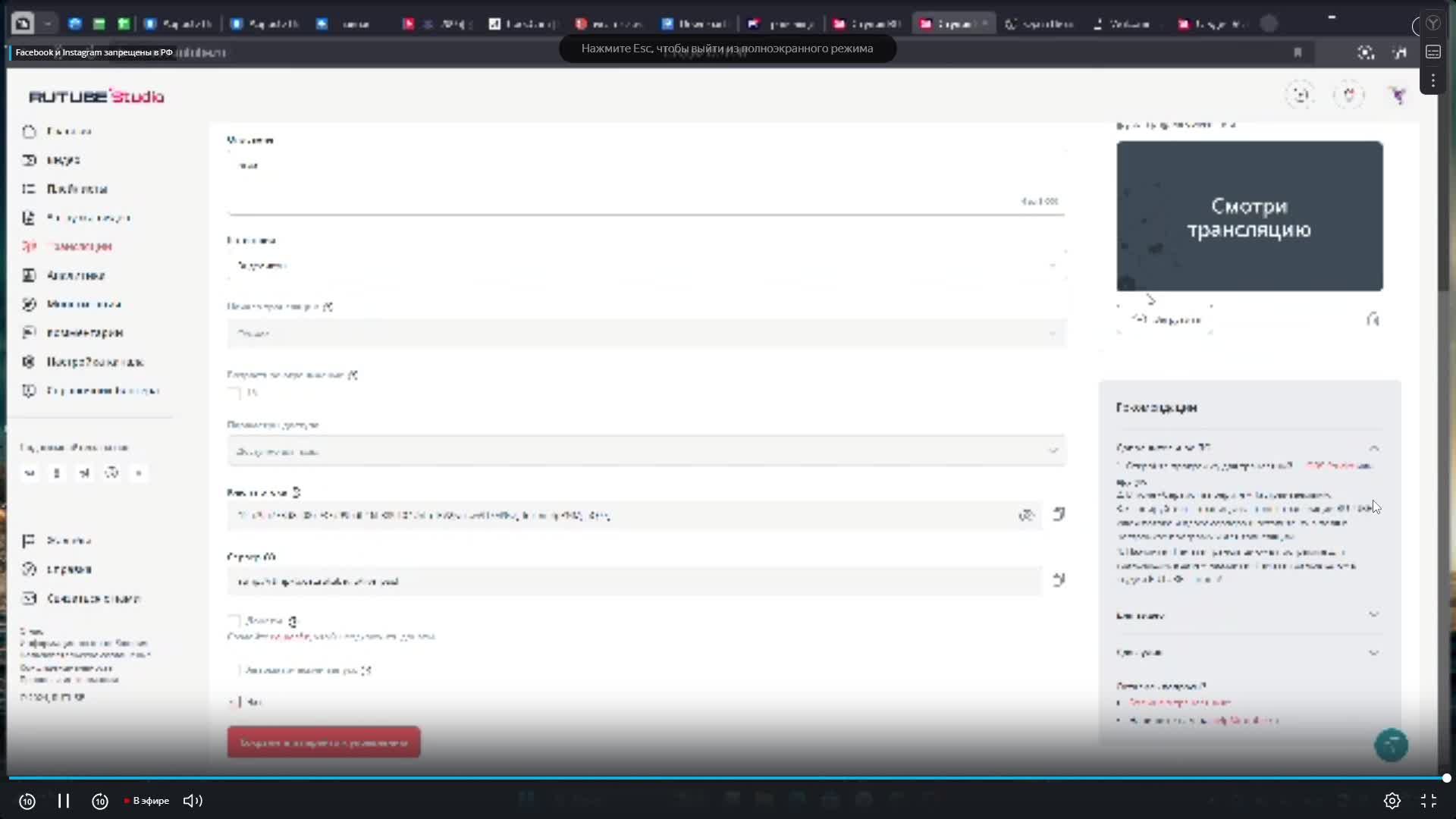The height and width of the screenshot is (819, 1456).
Task: Open Аналитика section in sidebar
Action: click(x=75, y=275)
